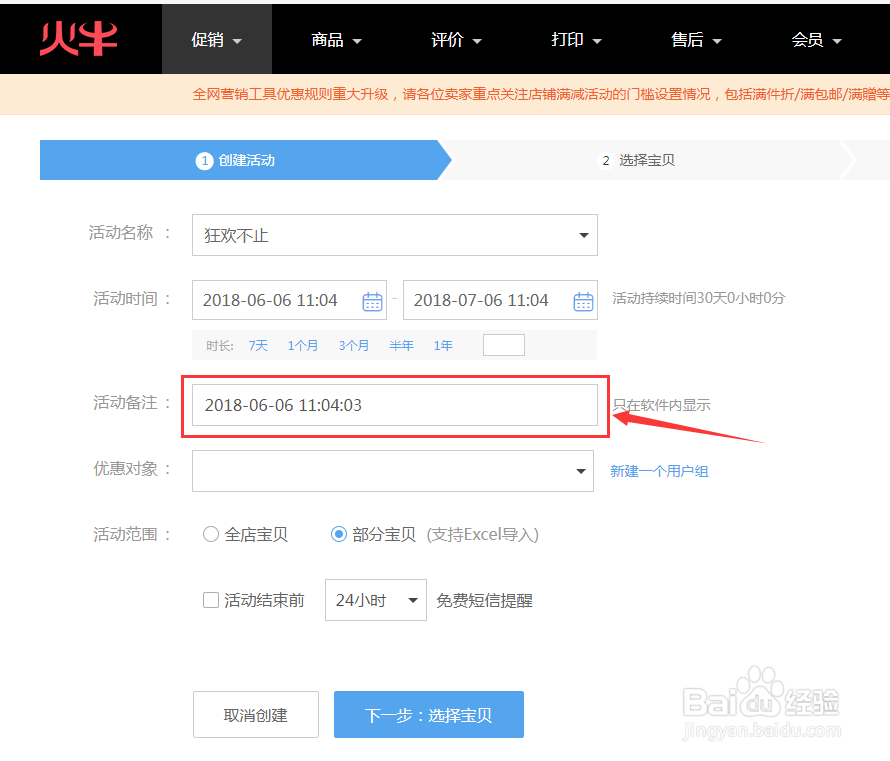Select the 部分宝贝 radio button
890x761 pixels.
tap(339, 534)
